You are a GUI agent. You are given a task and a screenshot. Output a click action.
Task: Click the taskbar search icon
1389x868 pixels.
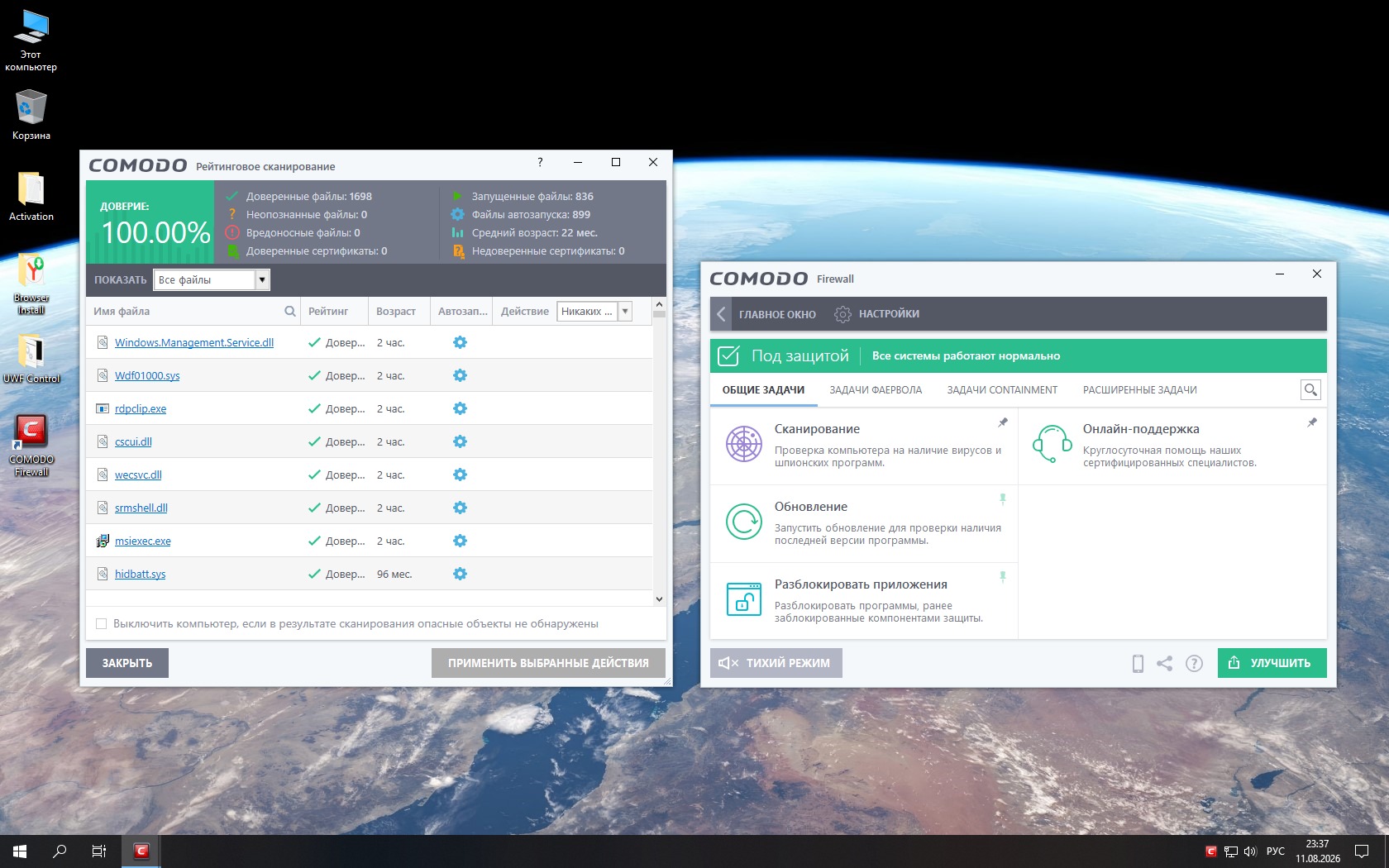point(60,851)
